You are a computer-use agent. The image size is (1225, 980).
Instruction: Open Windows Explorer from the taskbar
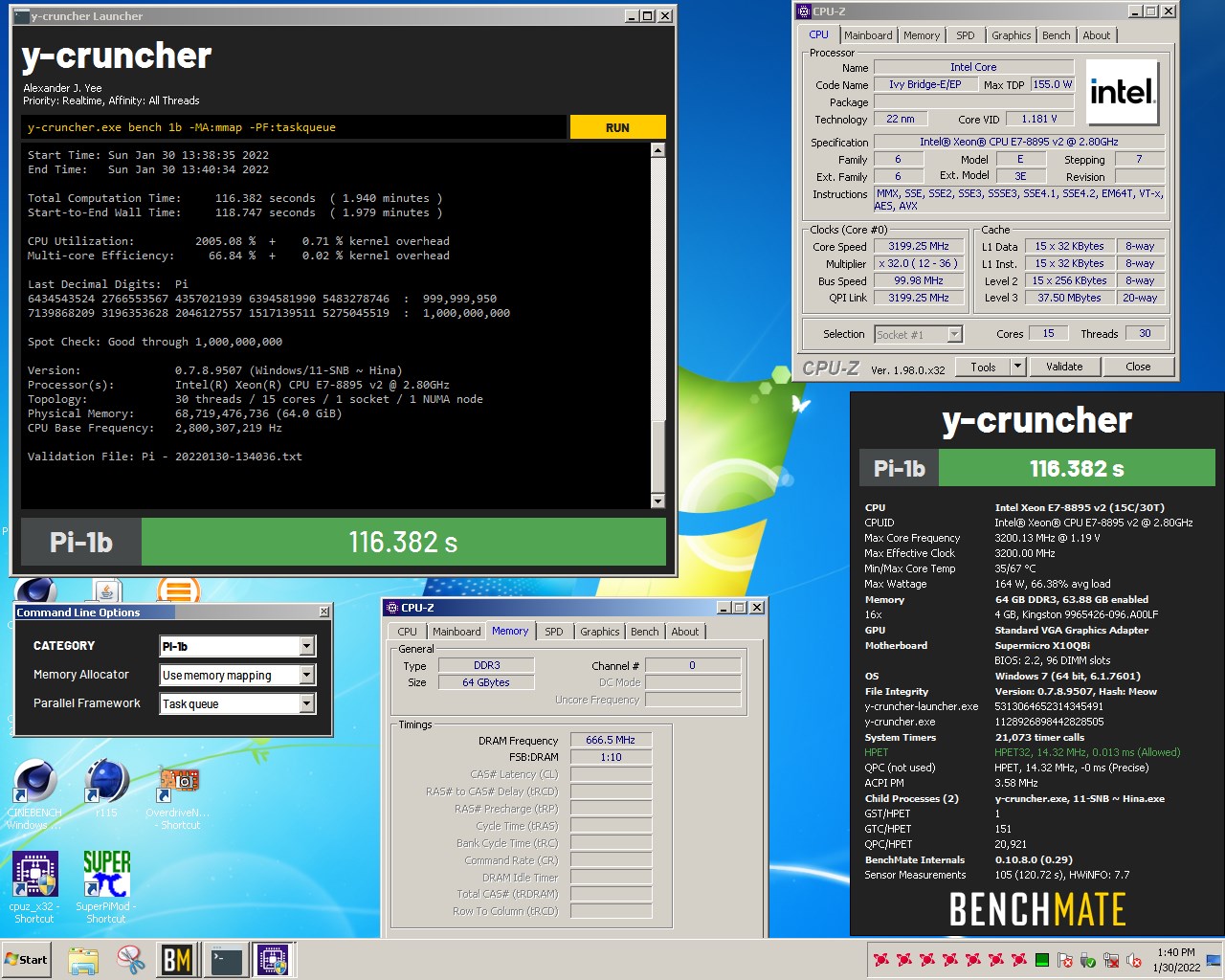tap(83, 960)
